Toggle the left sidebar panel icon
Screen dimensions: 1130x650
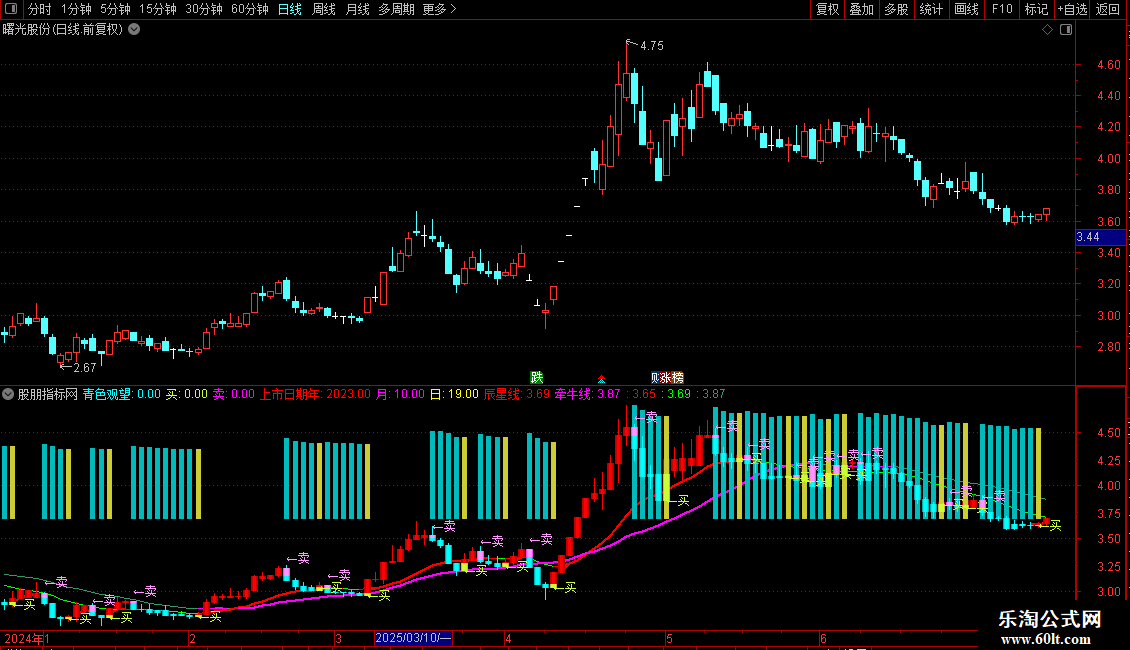pyautogui.click(x=11, y=9)
